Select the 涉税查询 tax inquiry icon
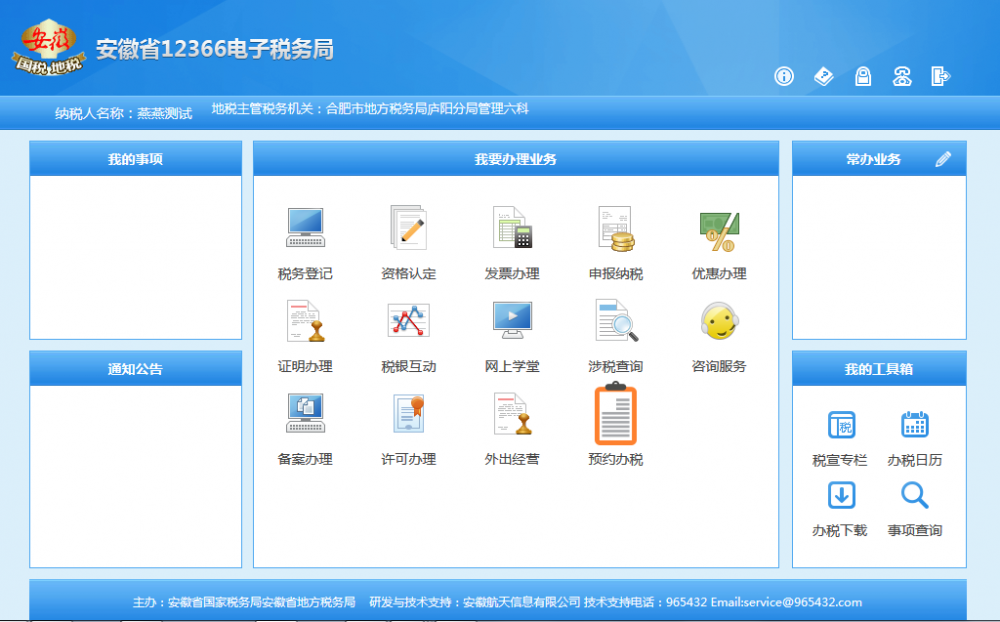Viewport: 1000px width, 622px height. point(615,330)
